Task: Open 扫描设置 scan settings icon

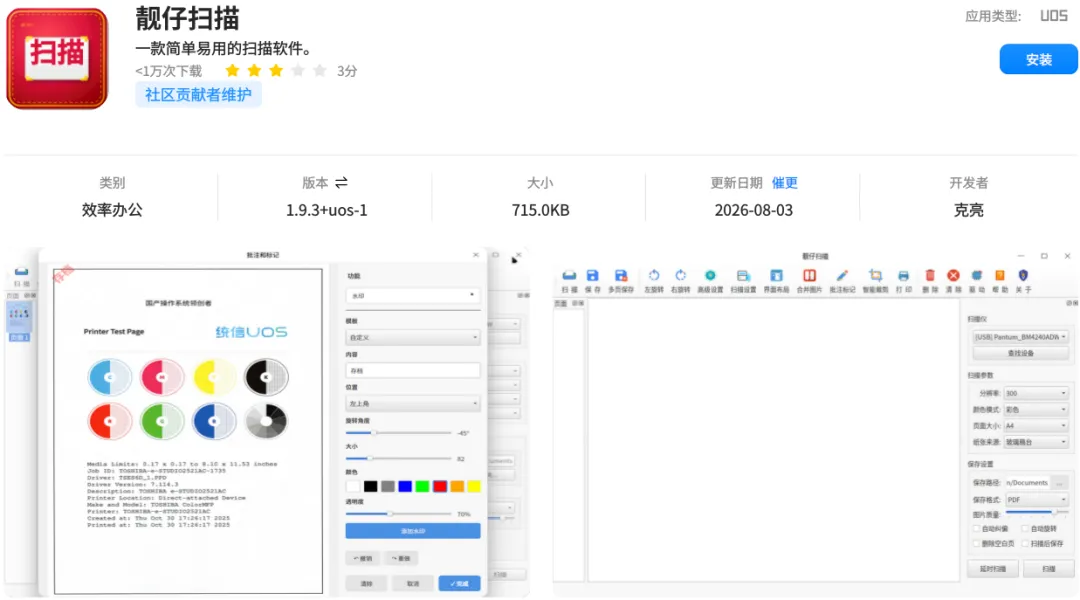Action: pyautogui.click(x=742, y=276)
